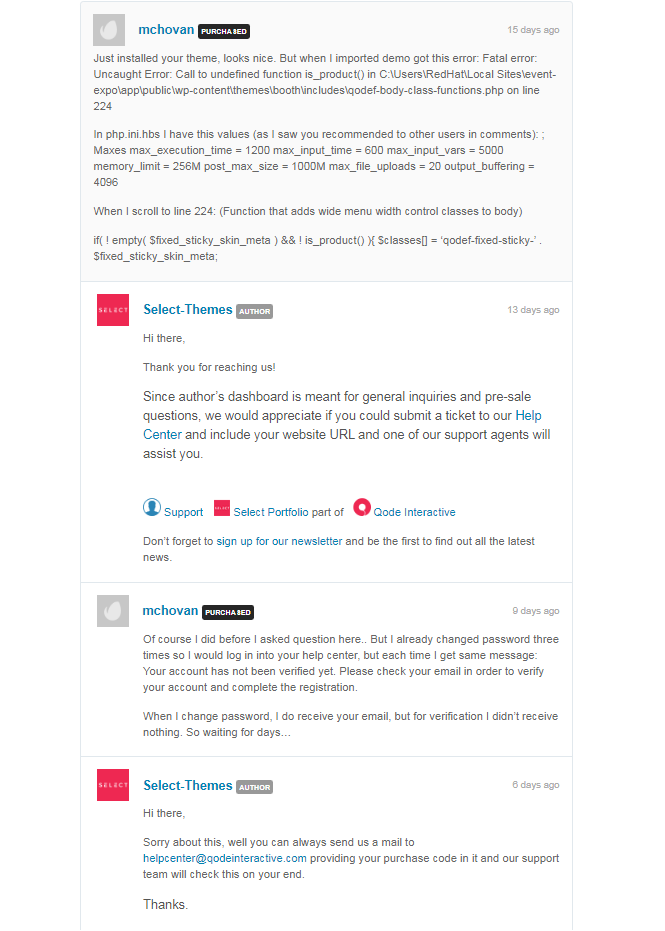This screenshot has height=931, width=665.
Task: Click the 9 days ago timestamp
Action: [536, 610]
